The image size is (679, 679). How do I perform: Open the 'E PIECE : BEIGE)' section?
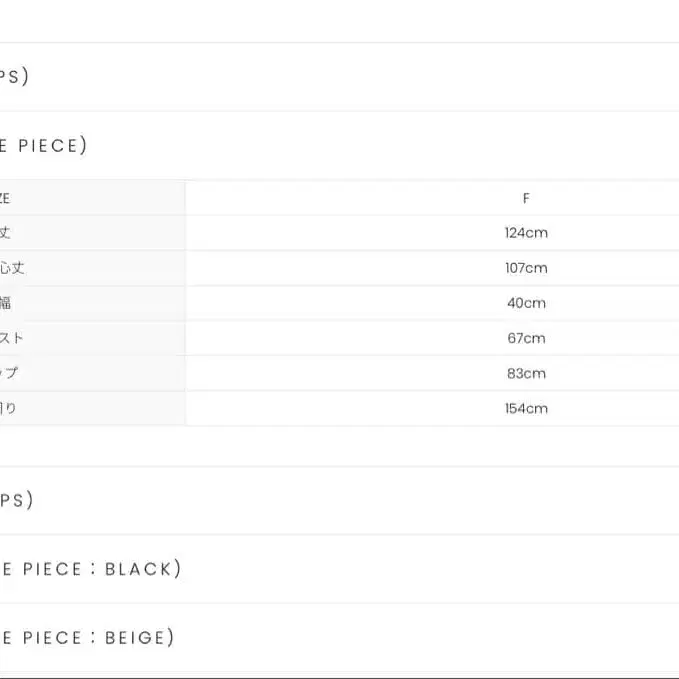pos(87,637)
